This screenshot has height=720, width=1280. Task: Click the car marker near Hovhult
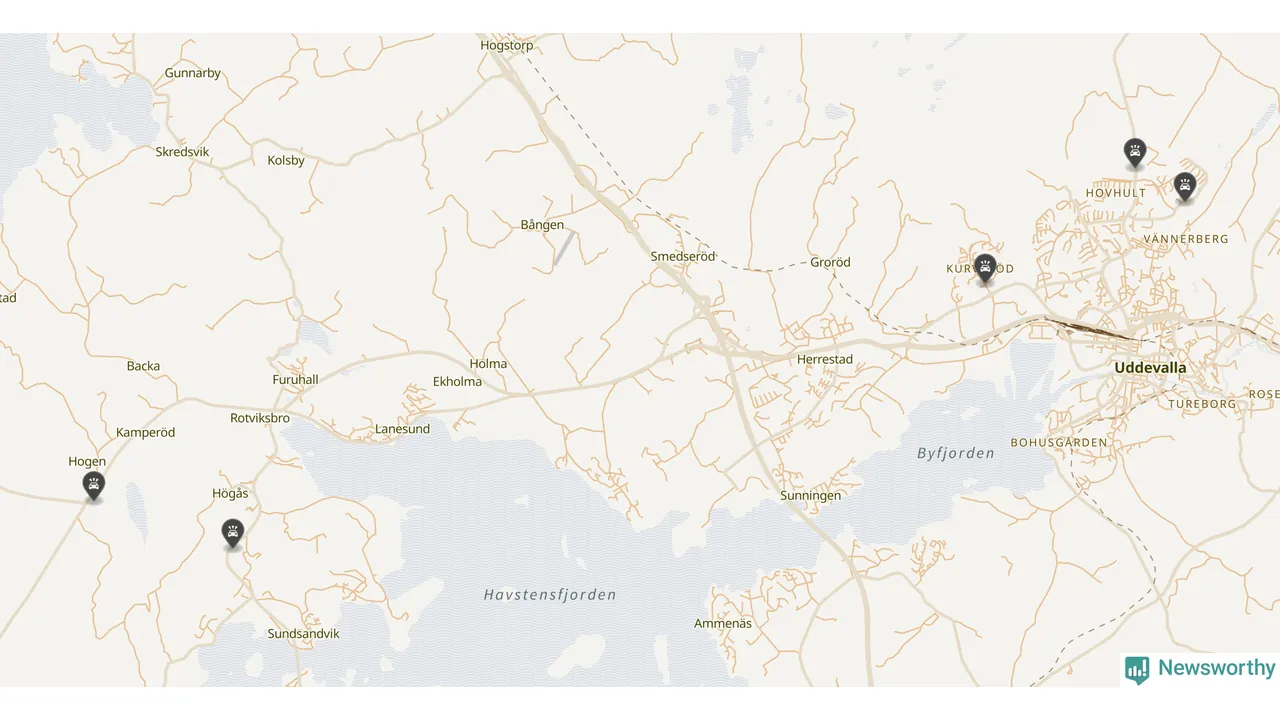[x=1134, y=153]
